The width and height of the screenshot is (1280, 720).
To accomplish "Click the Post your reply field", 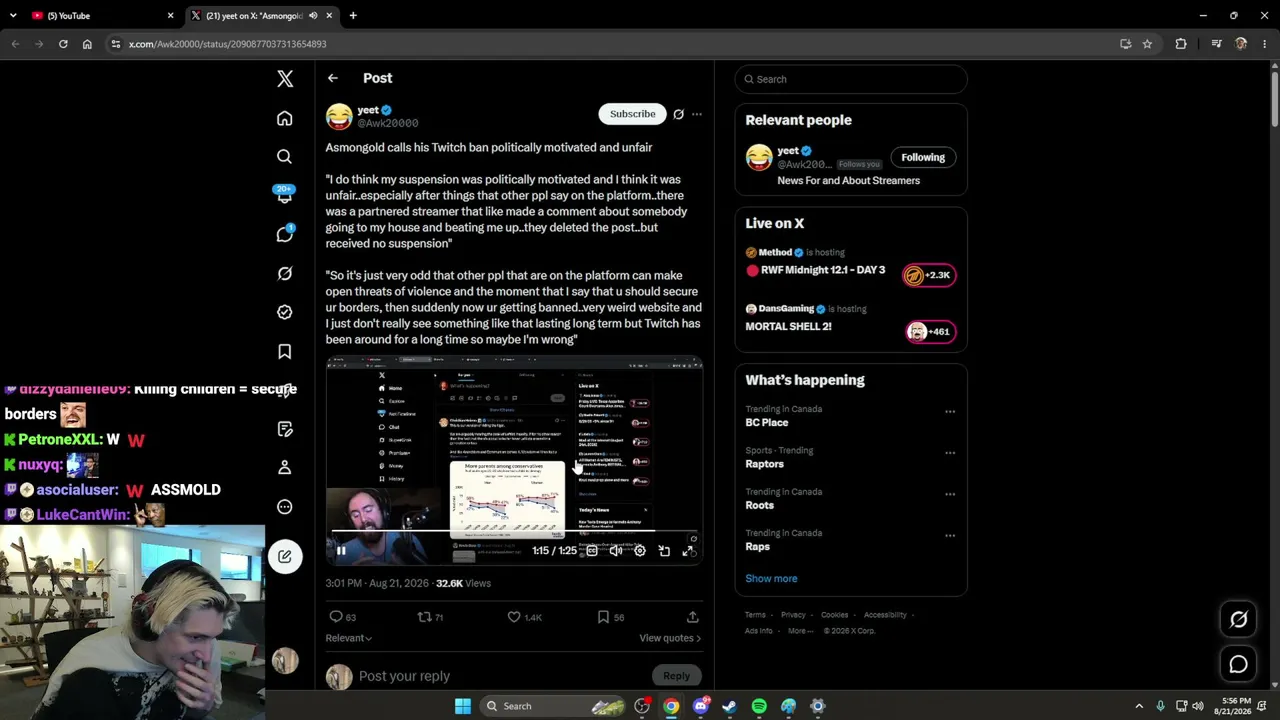I will [500, 676].
